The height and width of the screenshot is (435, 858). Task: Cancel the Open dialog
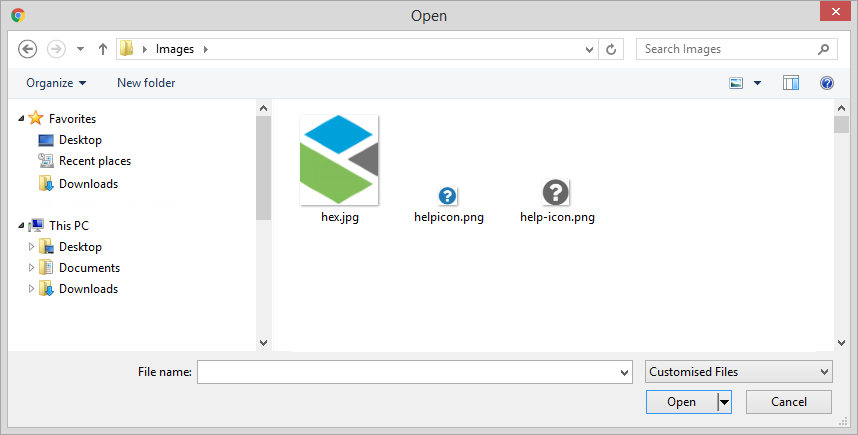point(789,402)
